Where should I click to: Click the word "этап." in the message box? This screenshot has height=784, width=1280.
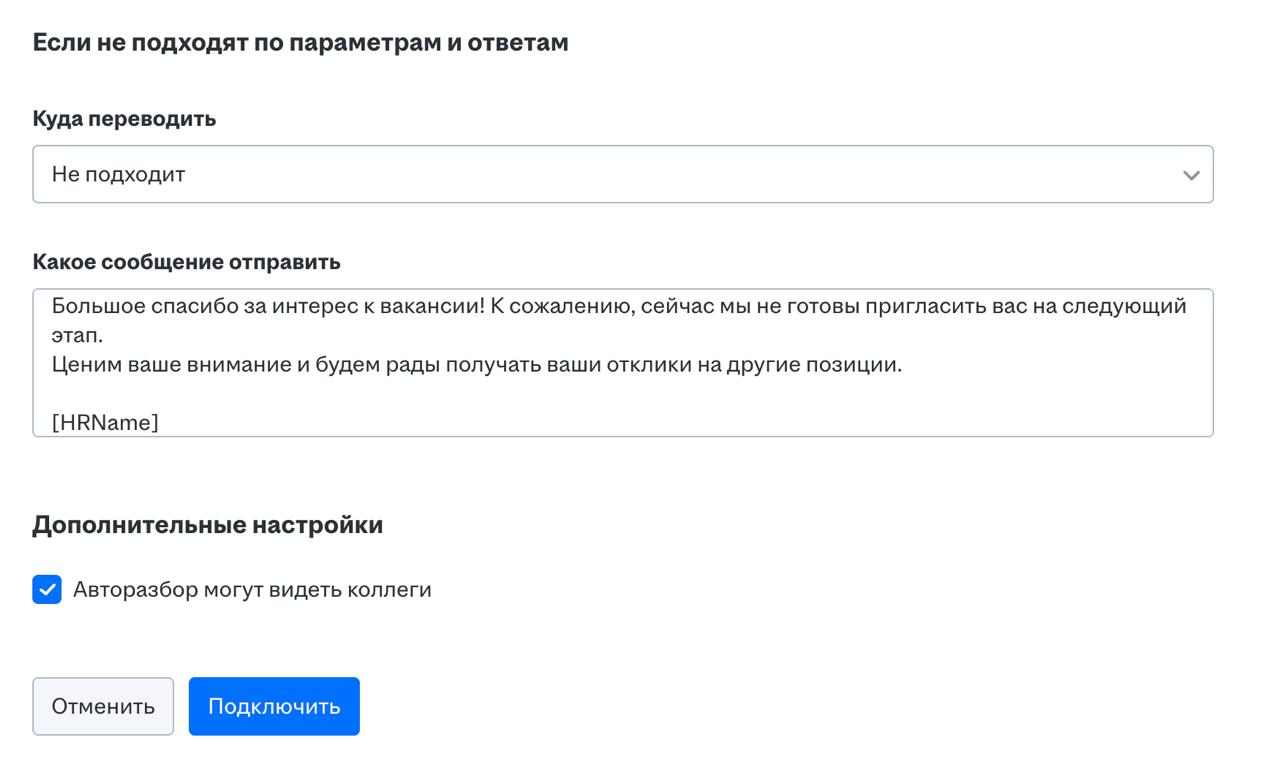[77, 336]
